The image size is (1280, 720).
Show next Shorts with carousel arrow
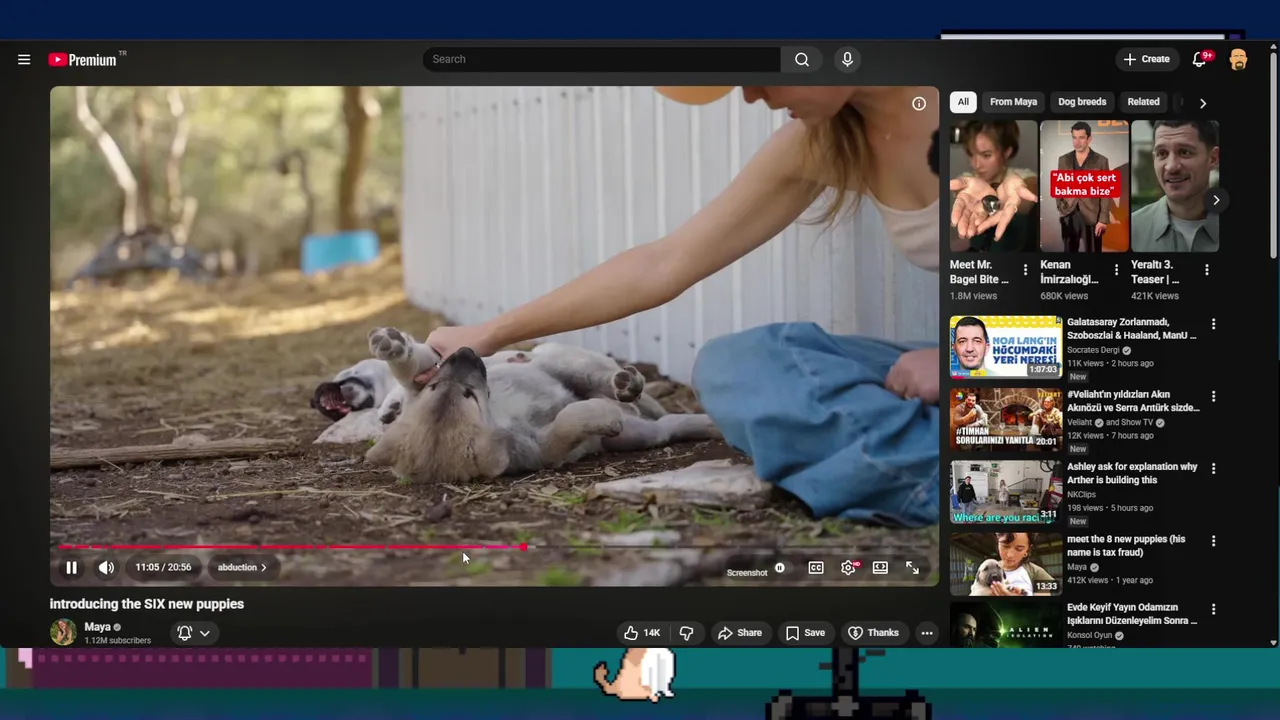(x=1216, y=201)
